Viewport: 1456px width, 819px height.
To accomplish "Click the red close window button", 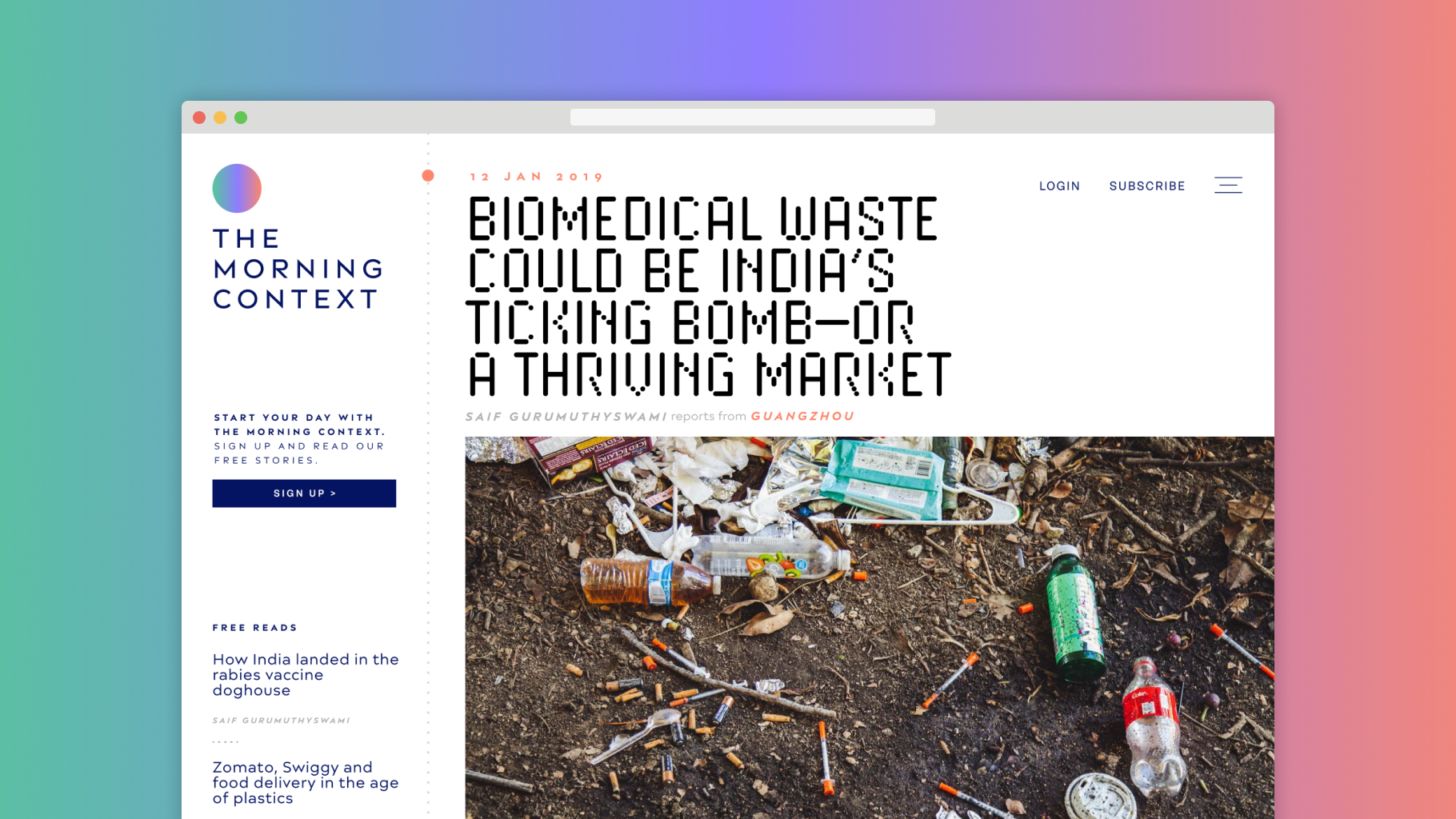I will click(x=199, y=118).
